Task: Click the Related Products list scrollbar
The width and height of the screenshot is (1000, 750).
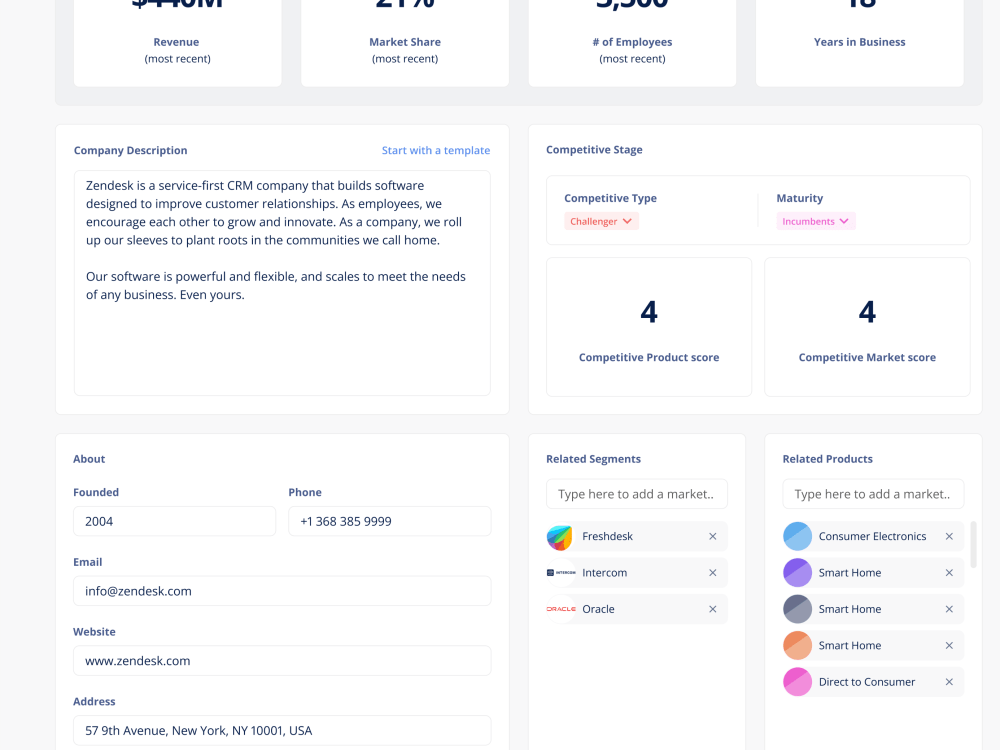Action: (973, 545)
